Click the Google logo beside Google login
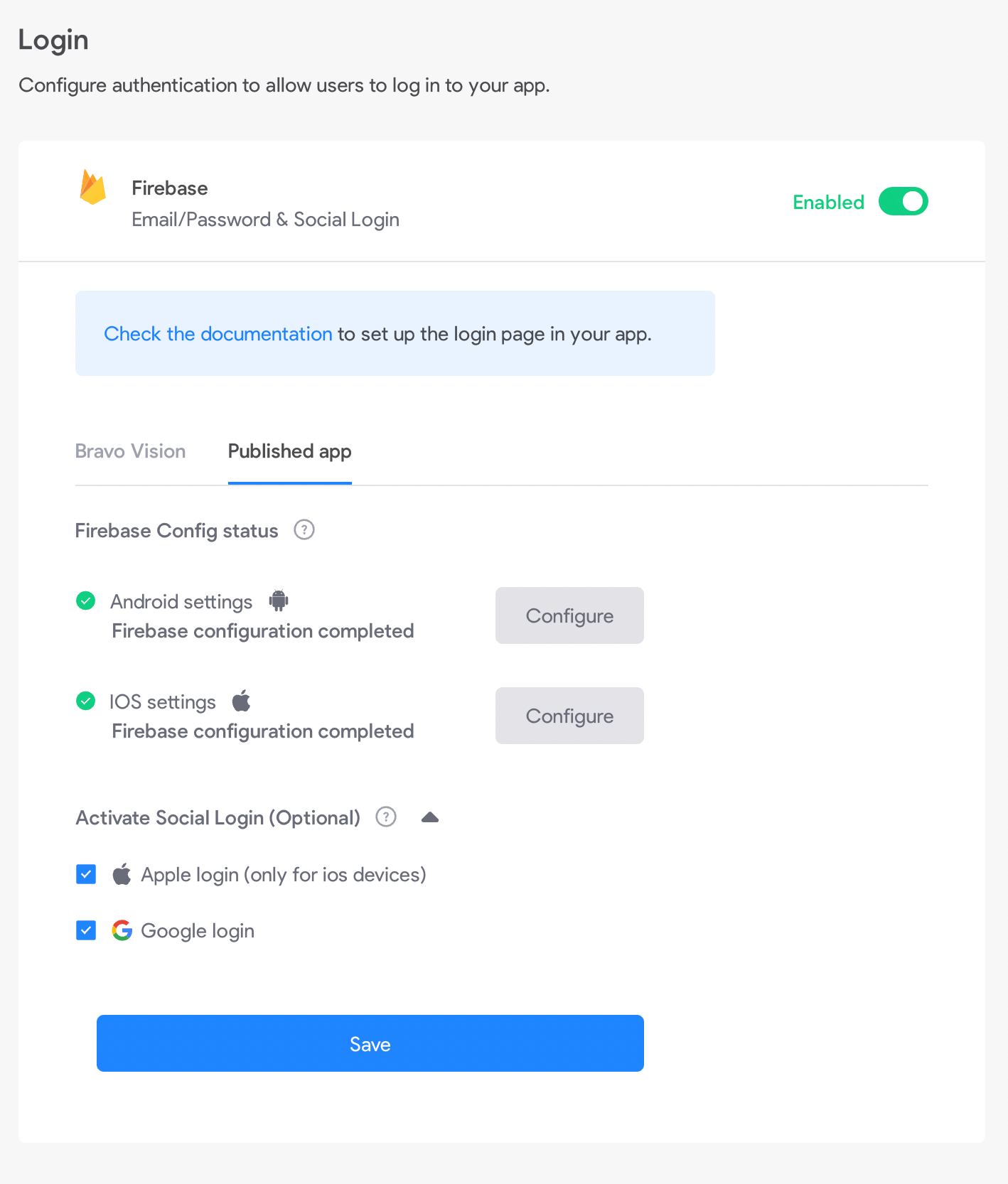The width and height of the screenshot is (1008, 1184). coord(122,930)
